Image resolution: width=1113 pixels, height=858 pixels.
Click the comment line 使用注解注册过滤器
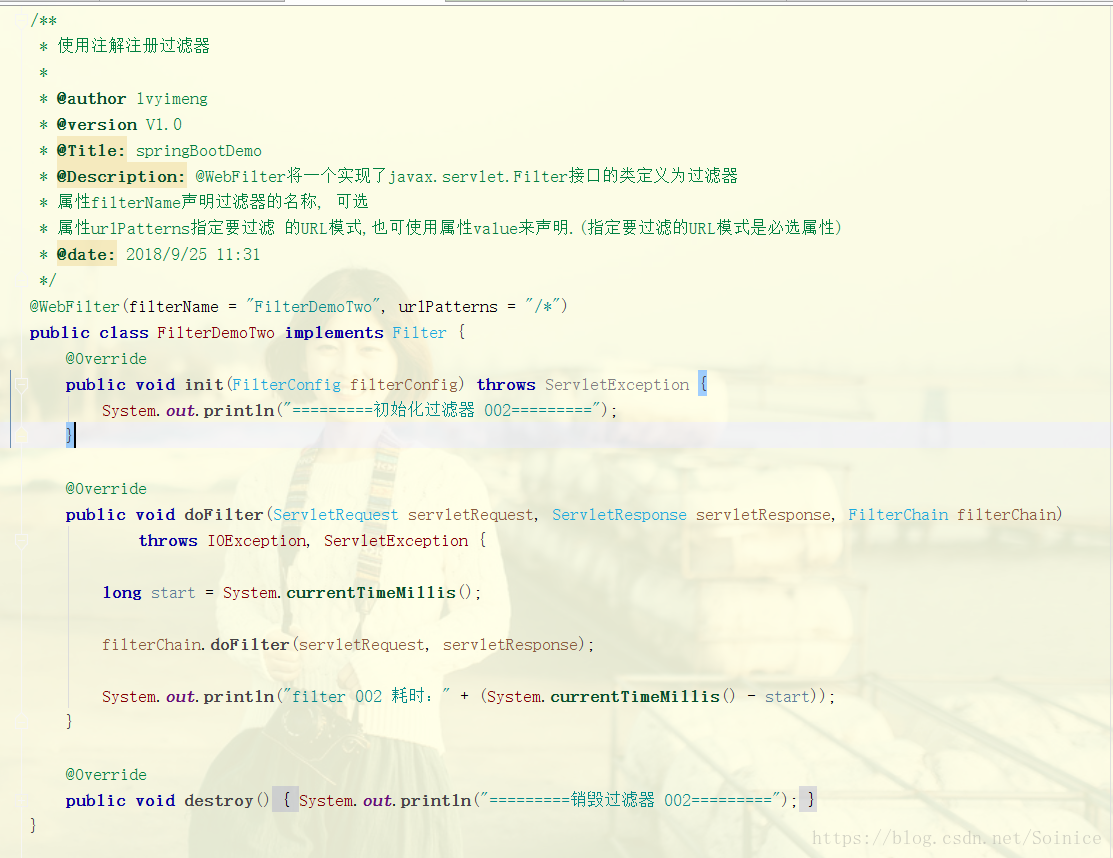tap(133, 46)
